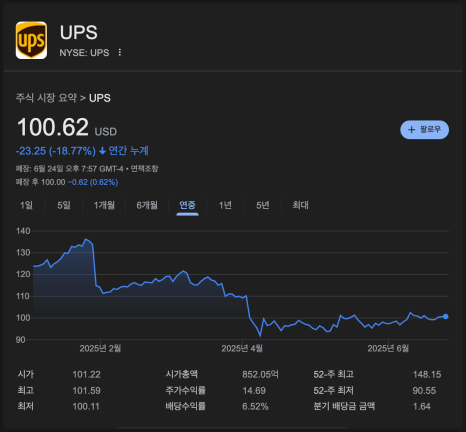The height and width of the screenshot is (432, 466).
Task: Click the UPS company name heading
Action: [x=79, y=33]
